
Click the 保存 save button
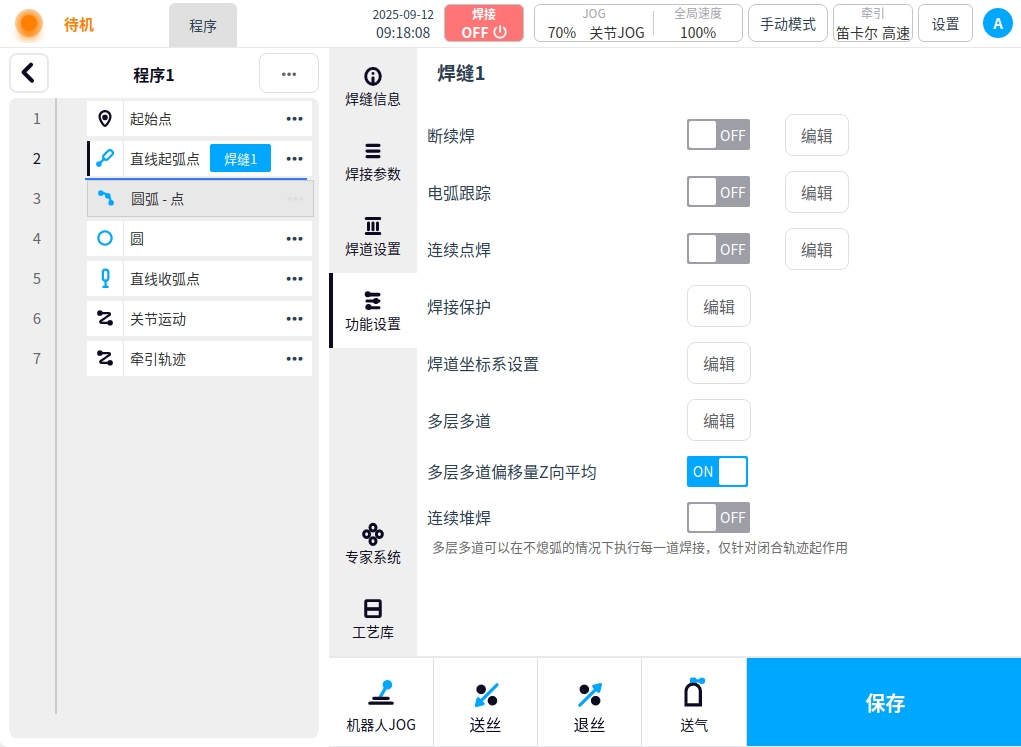(884, 703)
